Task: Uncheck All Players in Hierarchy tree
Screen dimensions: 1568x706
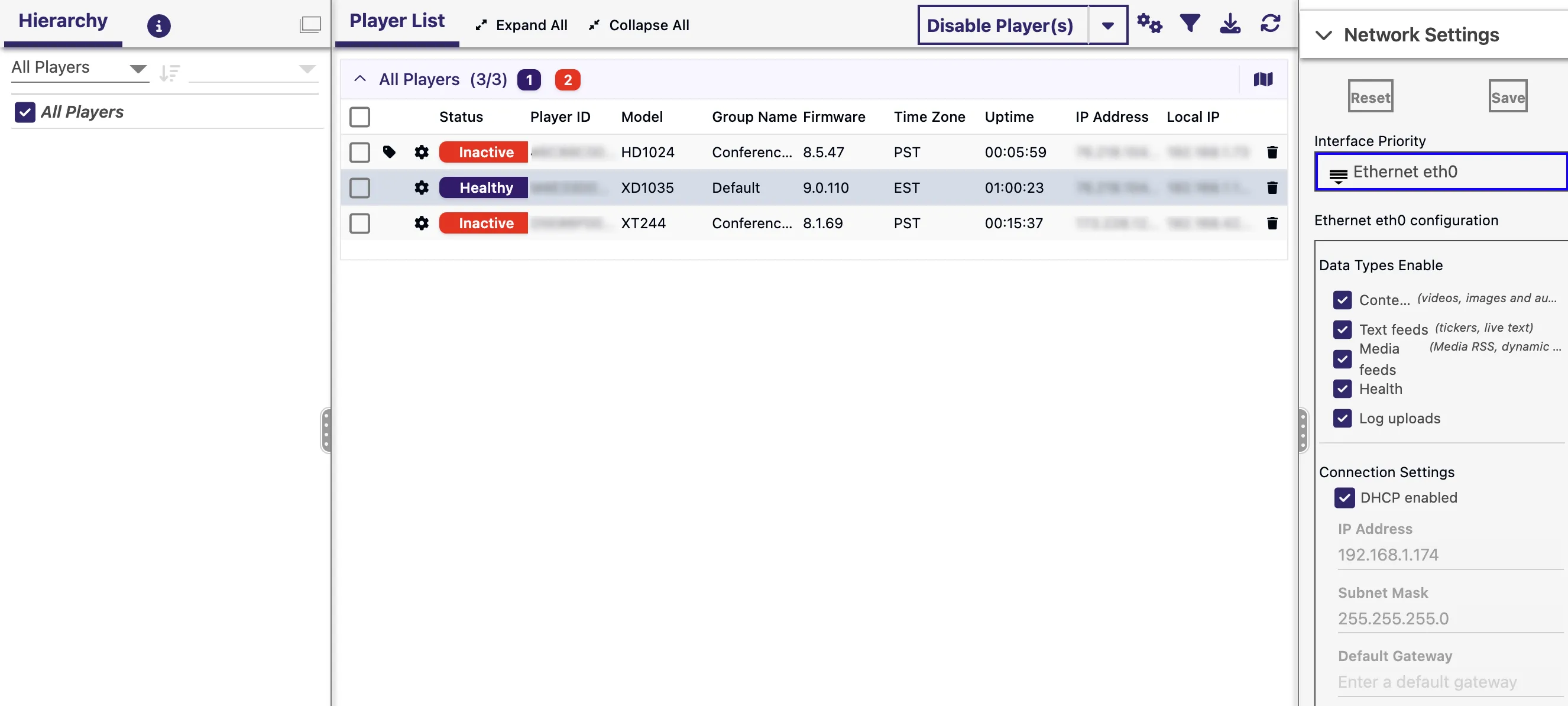Action: 24,112
